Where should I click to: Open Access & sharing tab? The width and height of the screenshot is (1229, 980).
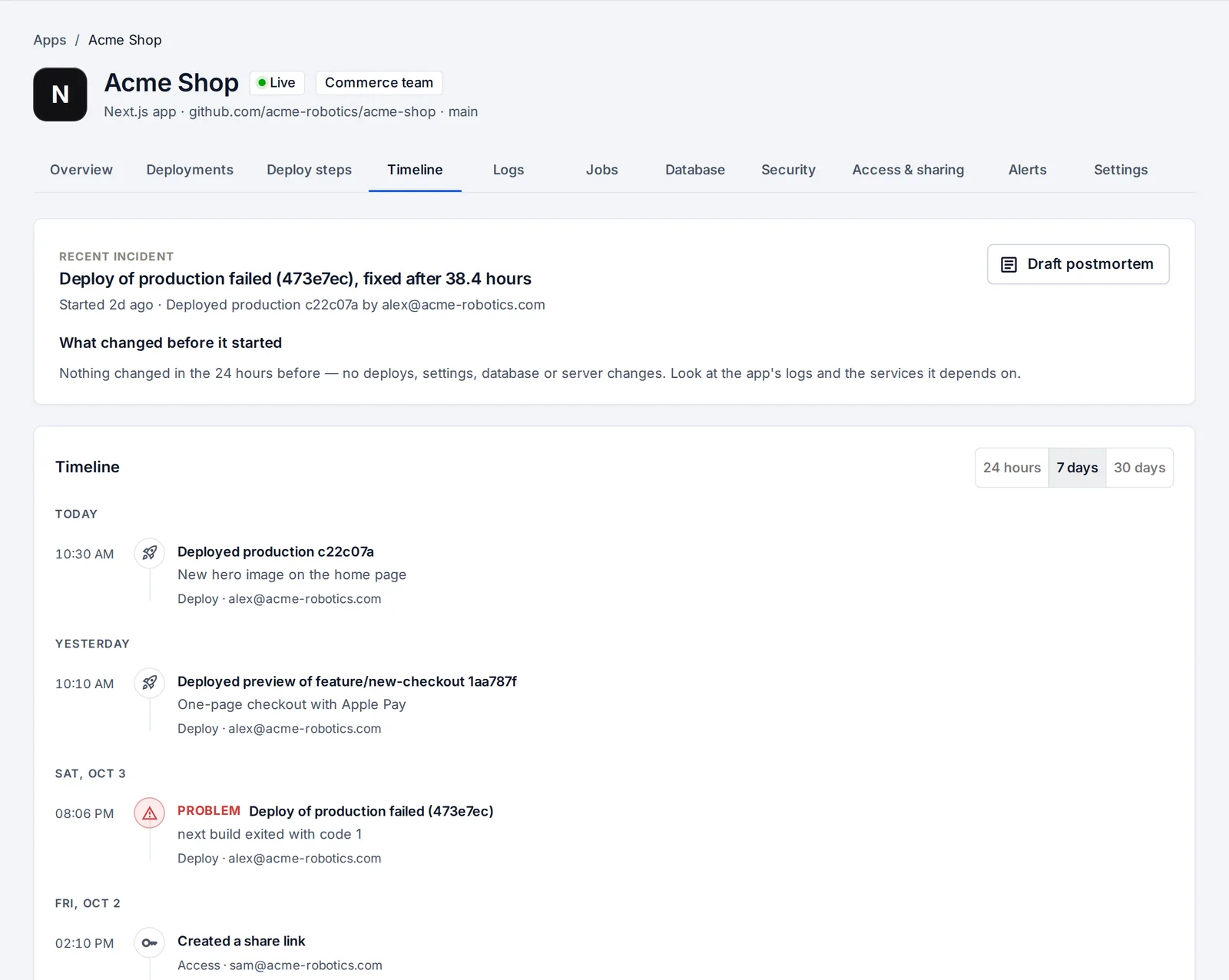pos(908,170)
